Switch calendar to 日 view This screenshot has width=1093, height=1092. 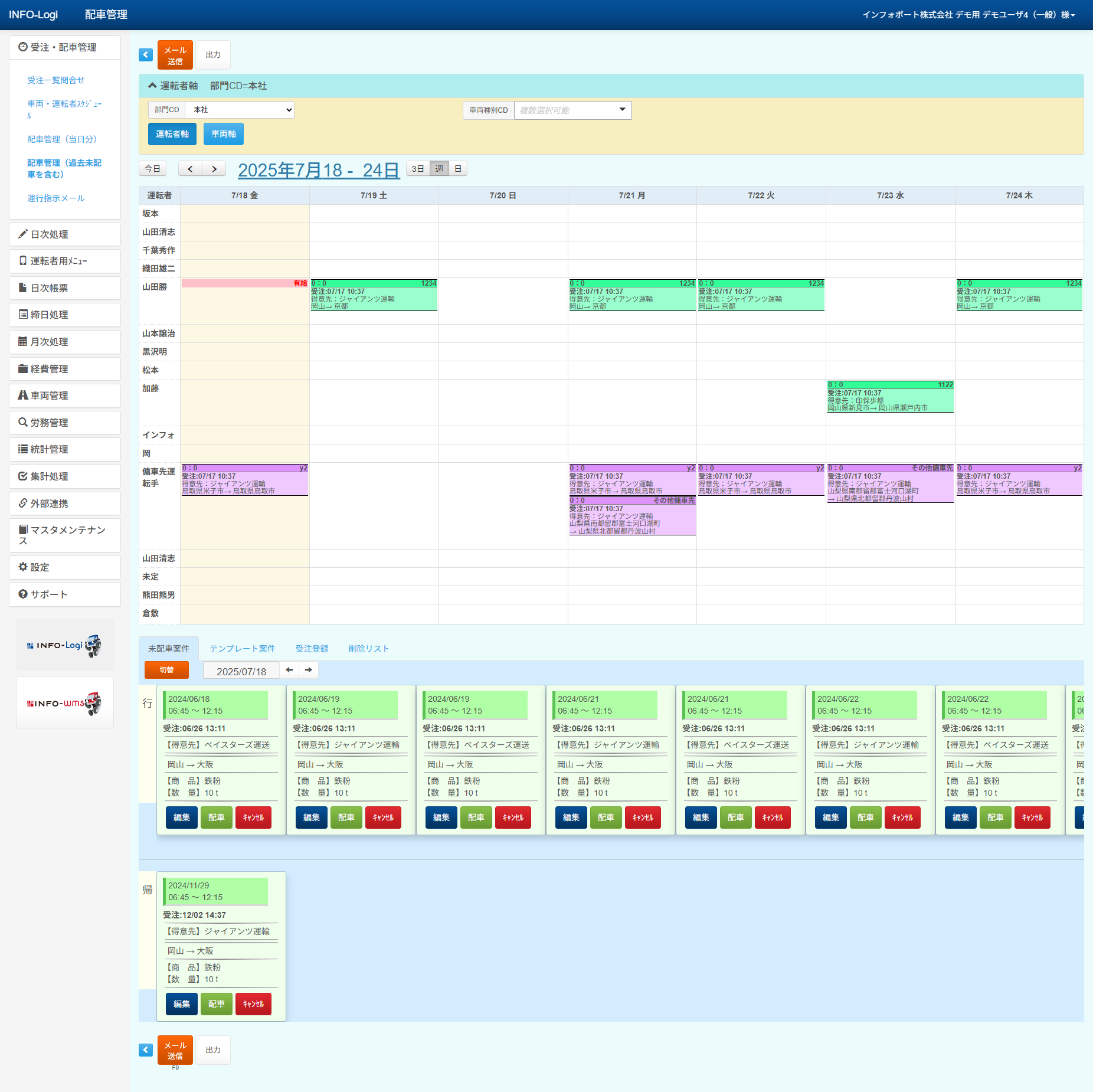(x=458, y=169)
